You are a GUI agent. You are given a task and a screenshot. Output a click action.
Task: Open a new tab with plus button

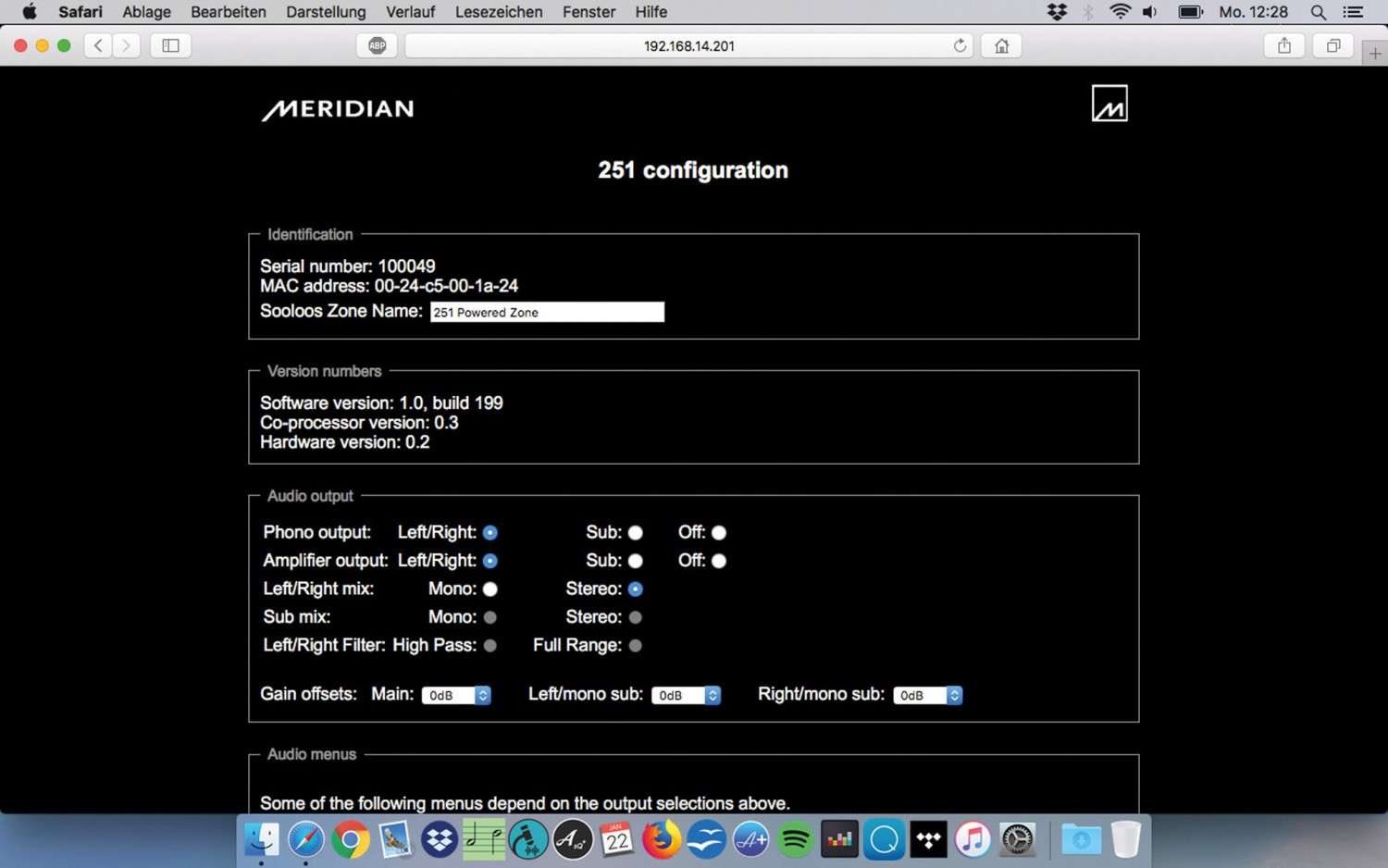[x=1375, y=54]
